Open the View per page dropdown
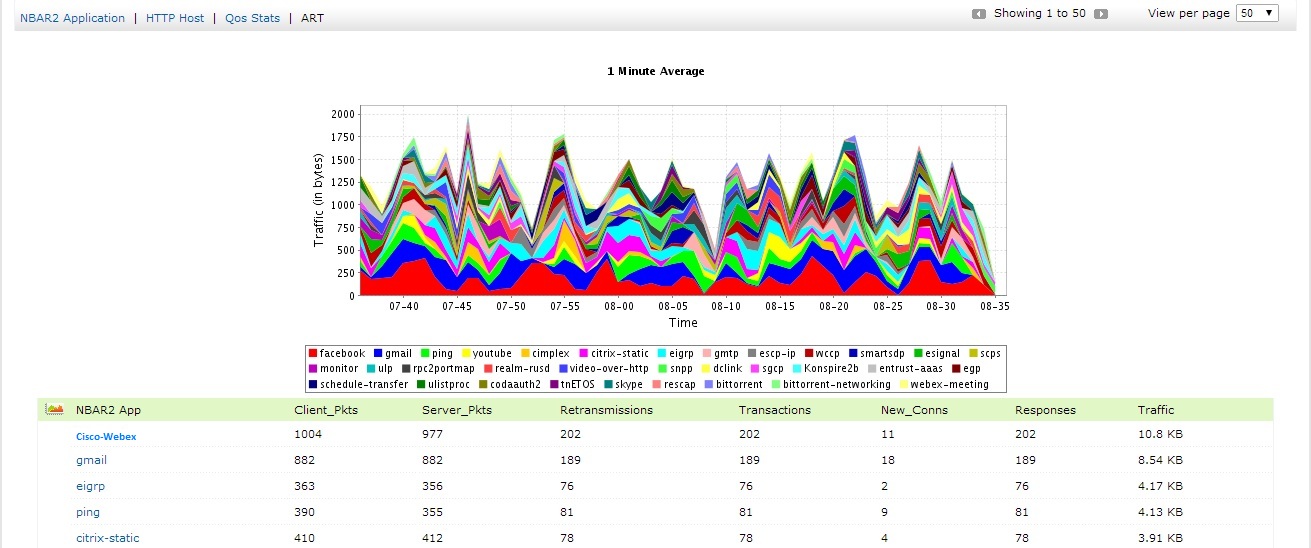This screenshot has height=548, width=1311. pos(1257,13)
